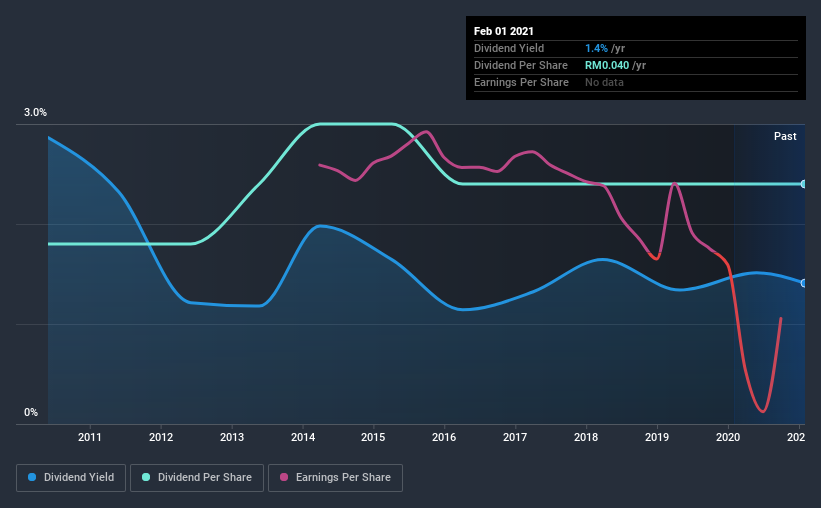The width and height of the screenshot is (821, 508).
Task: Click the teal Dividend Per Share end marker
Action: point(803,184)
